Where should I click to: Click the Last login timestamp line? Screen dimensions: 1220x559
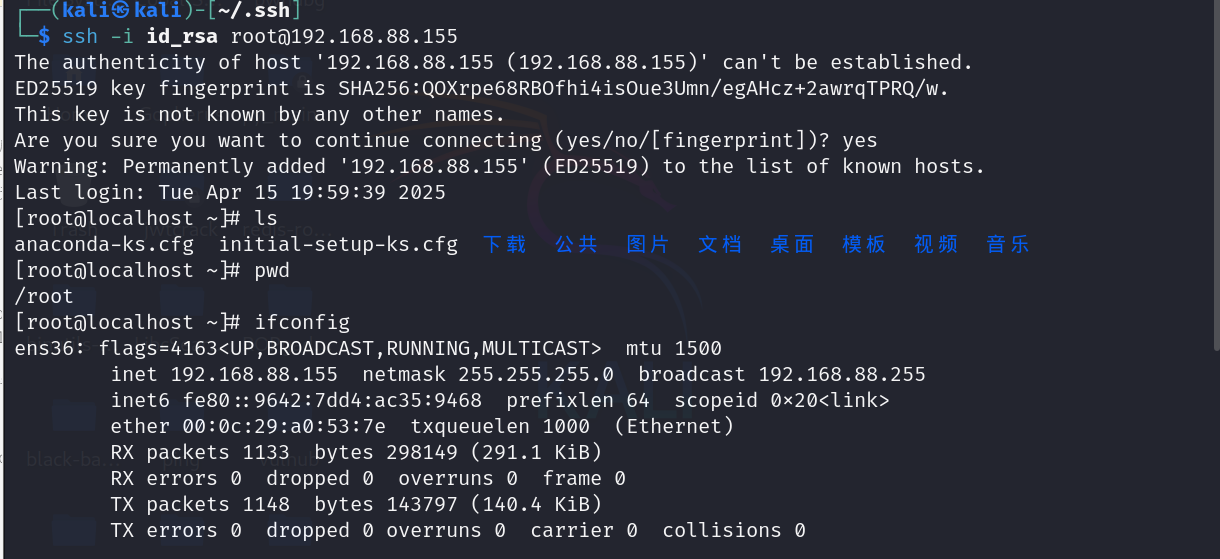(230, 192)
